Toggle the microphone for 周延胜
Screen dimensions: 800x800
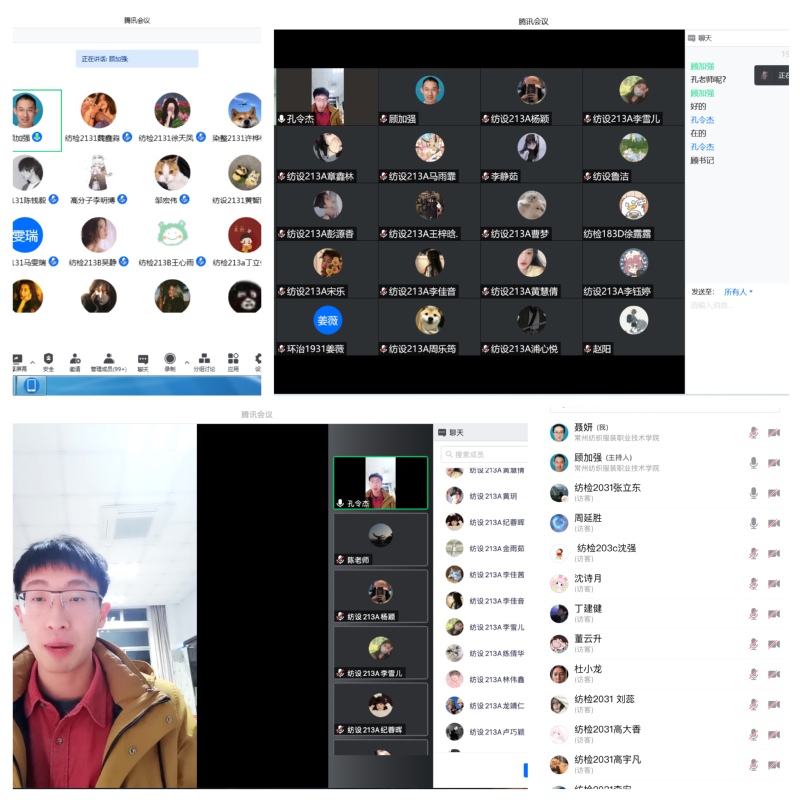[754, 523]
